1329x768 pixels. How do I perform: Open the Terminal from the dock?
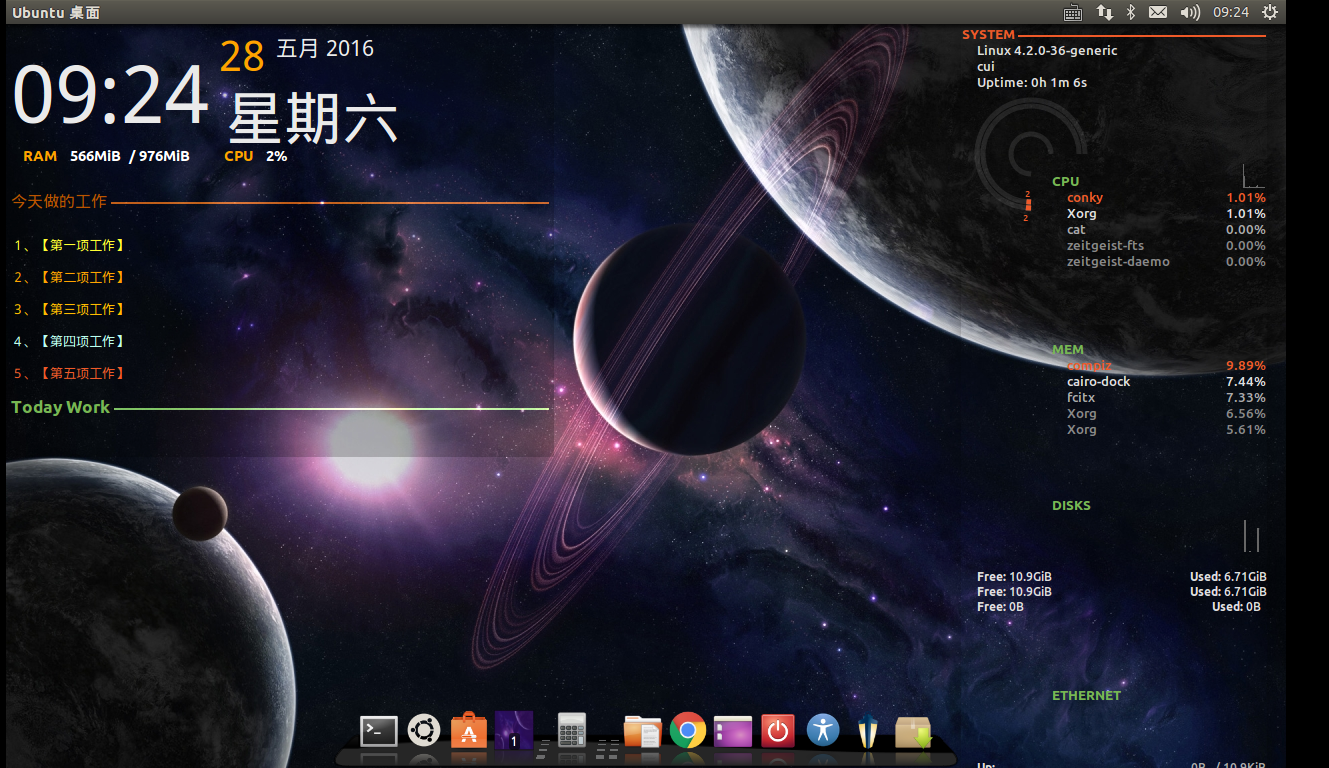[379, 731]
